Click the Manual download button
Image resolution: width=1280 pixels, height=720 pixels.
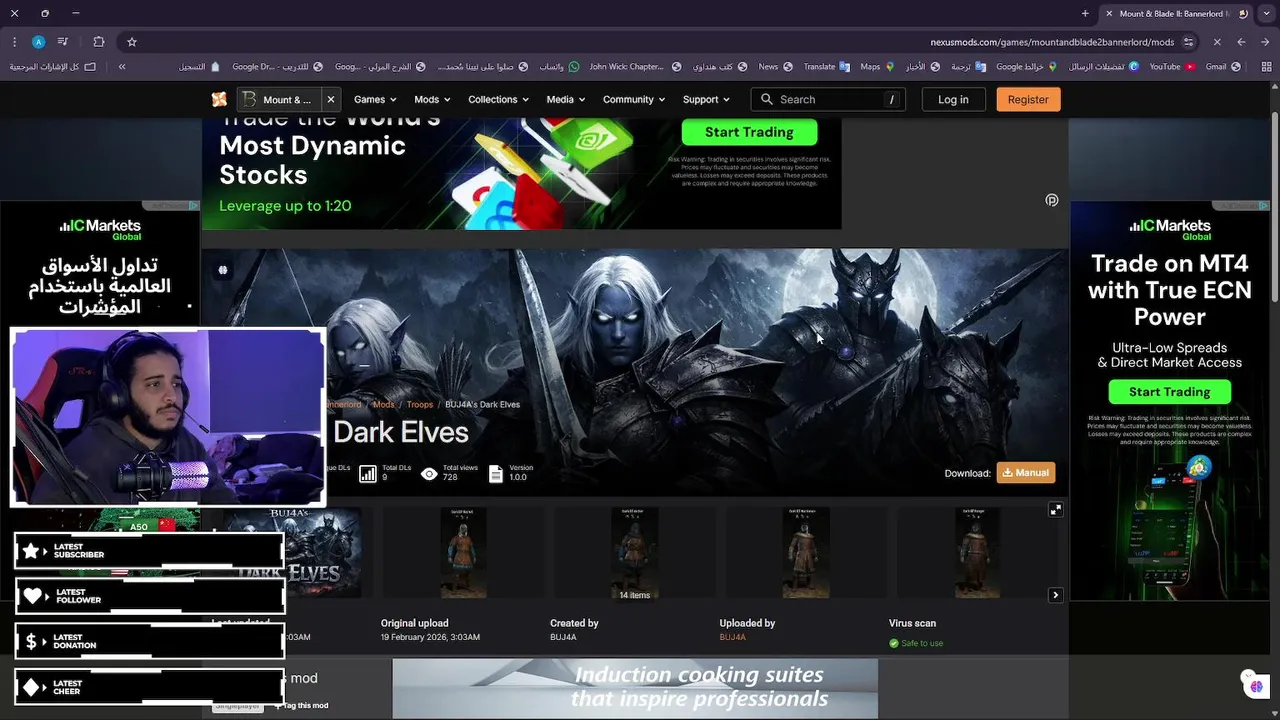click(1026, 473)
